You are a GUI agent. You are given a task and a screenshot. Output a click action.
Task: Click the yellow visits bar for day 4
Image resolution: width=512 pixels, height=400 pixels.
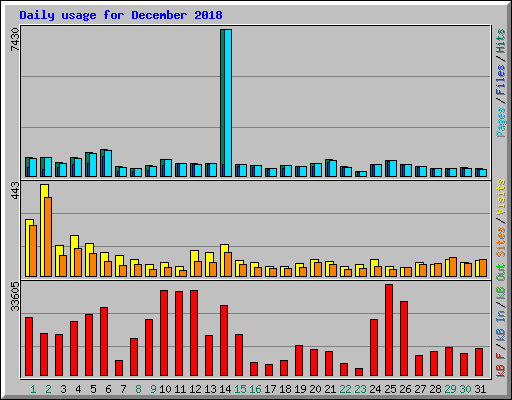[x=73, y=256]
